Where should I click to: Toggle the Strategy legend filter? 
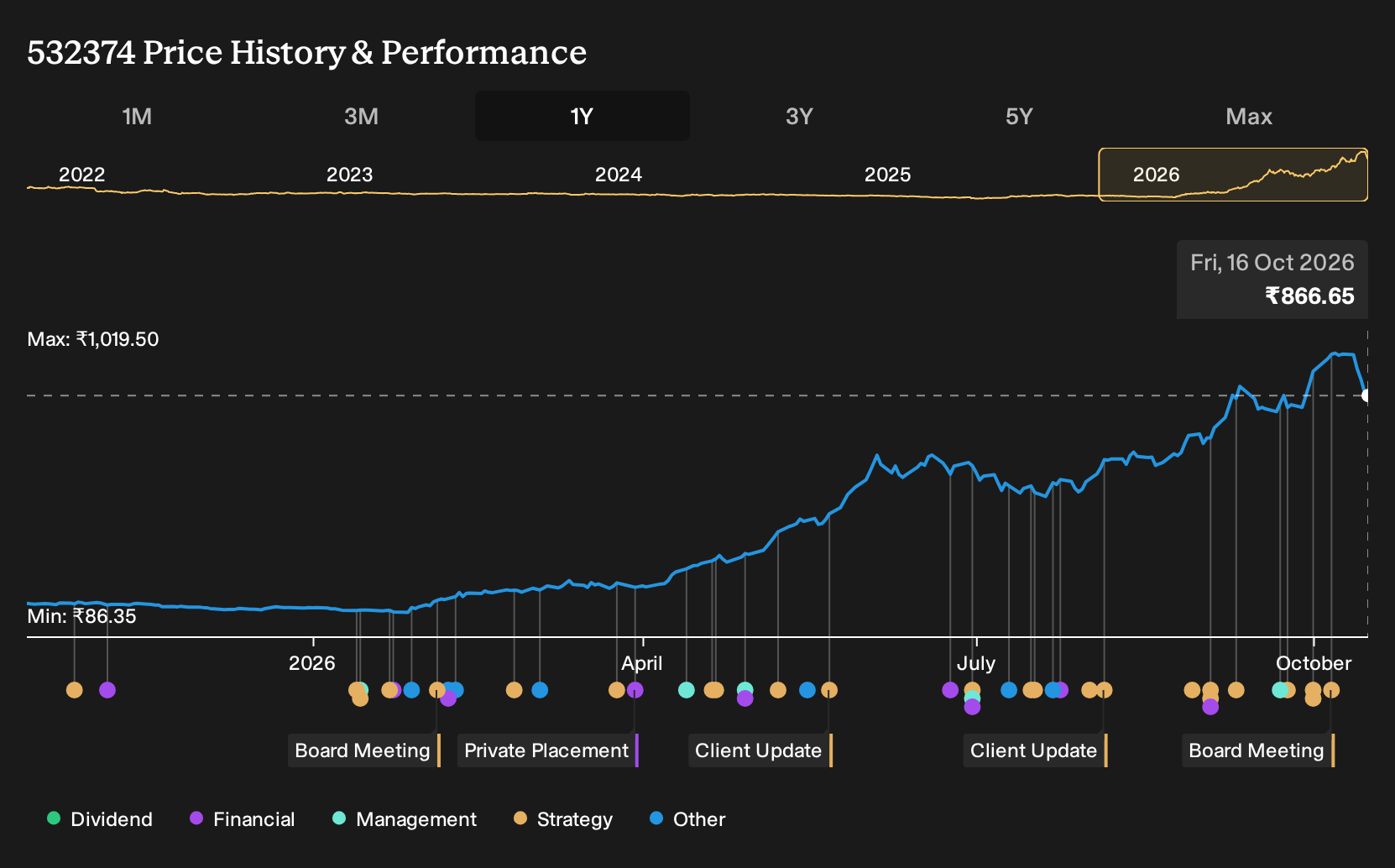pos(563,819)
